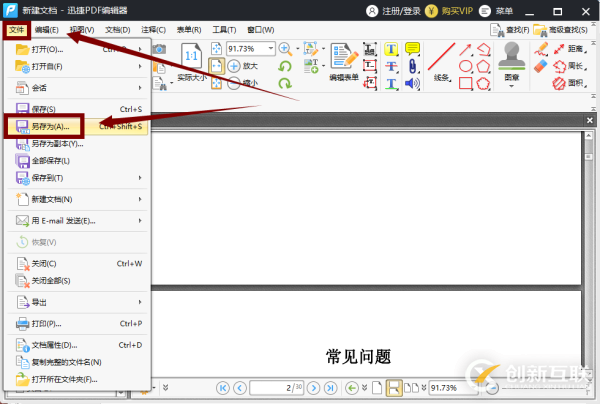
Task: Open the 文件 menu
Action: [16, 30]
